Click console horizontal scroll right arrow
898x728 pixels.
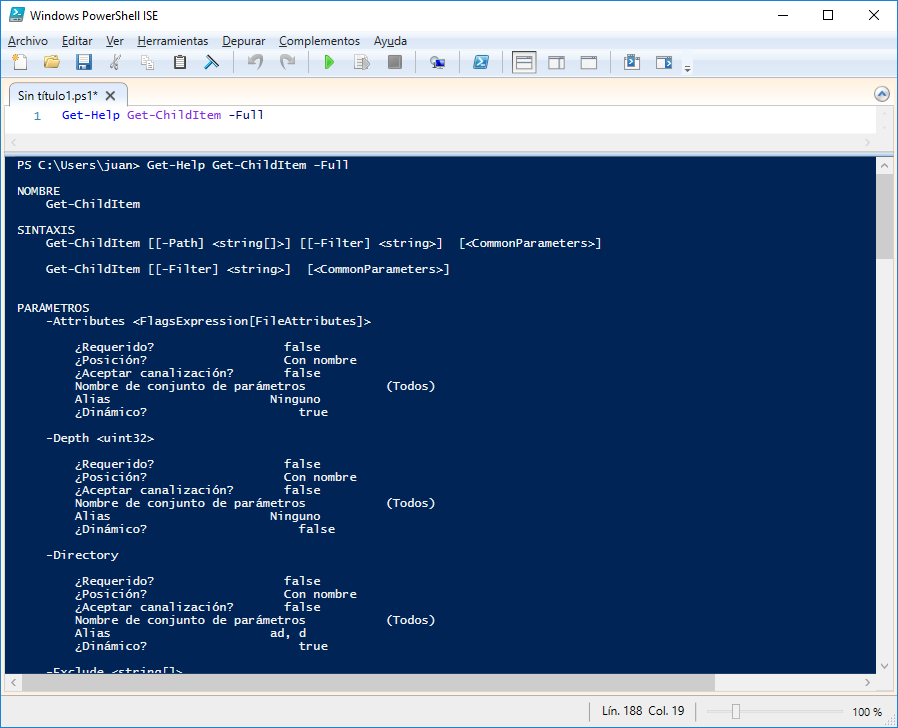click(x=867, y=682)
